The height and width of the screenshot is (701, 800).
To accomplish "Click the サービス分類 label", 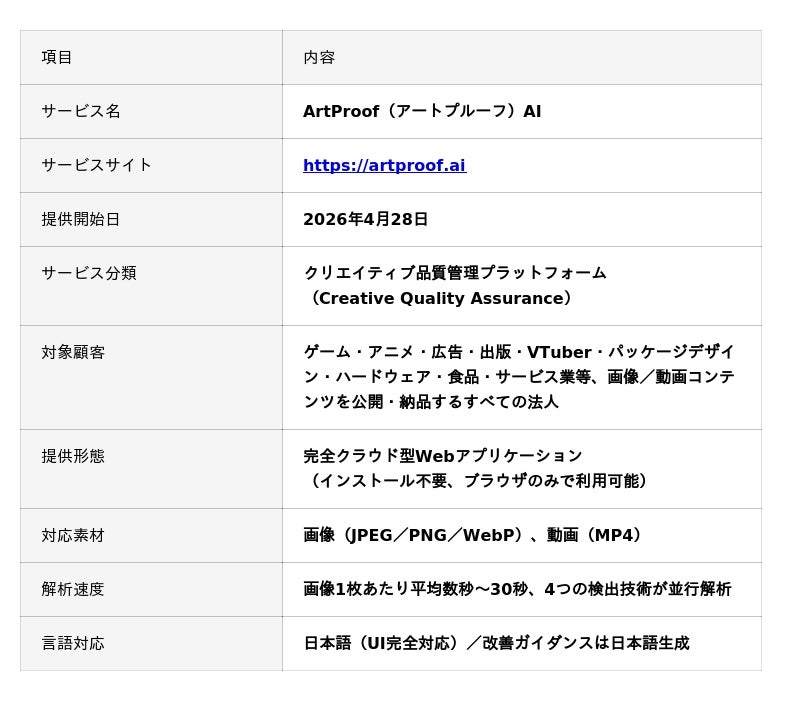I will pyautogui.click(x=89, y=273).
